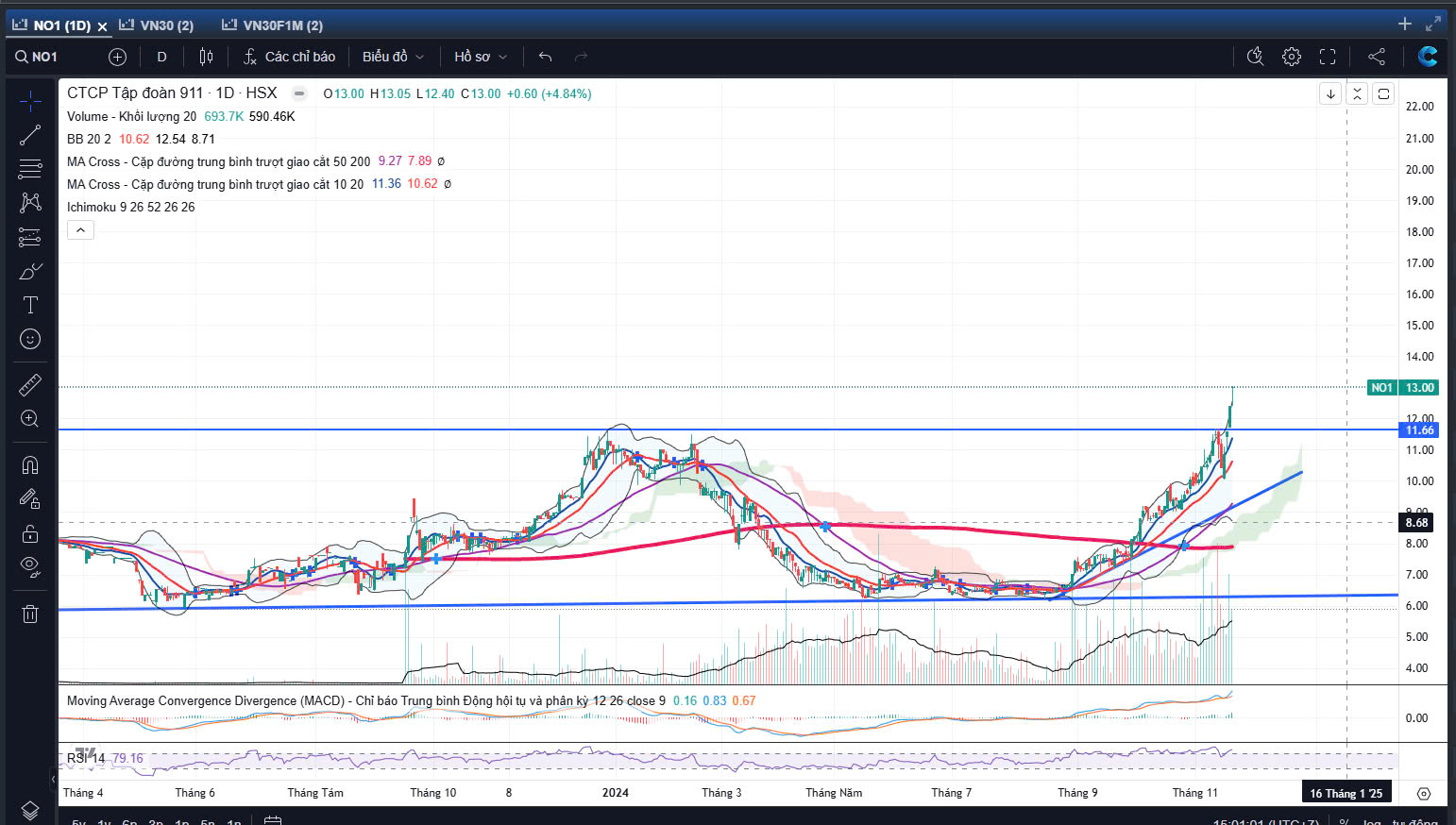Toggle hide all drawings eye icon
This screenshot has width=1456, height=825.
[30, 566]
